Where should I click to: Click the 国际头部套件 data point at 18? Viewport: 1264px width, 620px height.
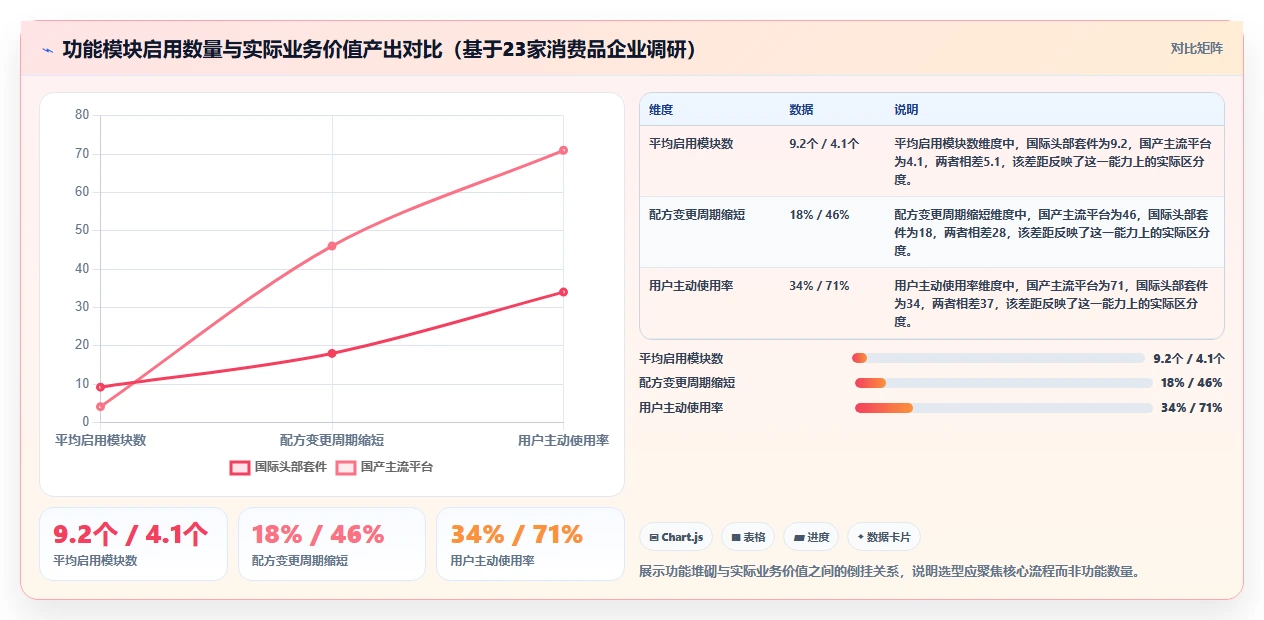pyautogui.click(x=332, y=353)
